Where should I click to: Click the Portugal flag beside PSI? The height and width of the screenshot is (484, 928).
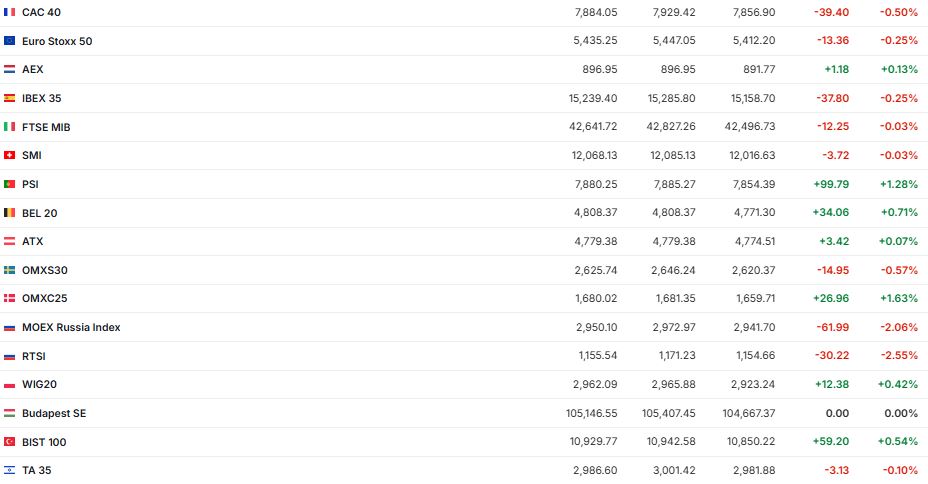coord(9,184)
